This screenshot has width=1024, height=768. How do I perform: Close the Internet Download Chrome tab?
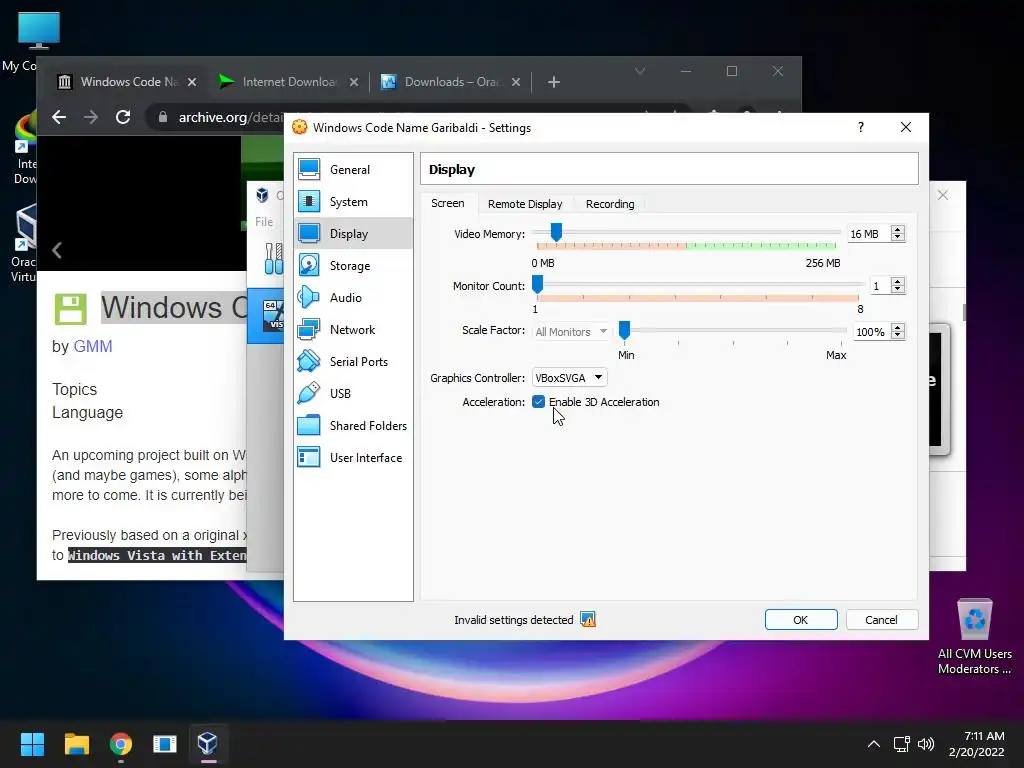click(x=353, y=82)
